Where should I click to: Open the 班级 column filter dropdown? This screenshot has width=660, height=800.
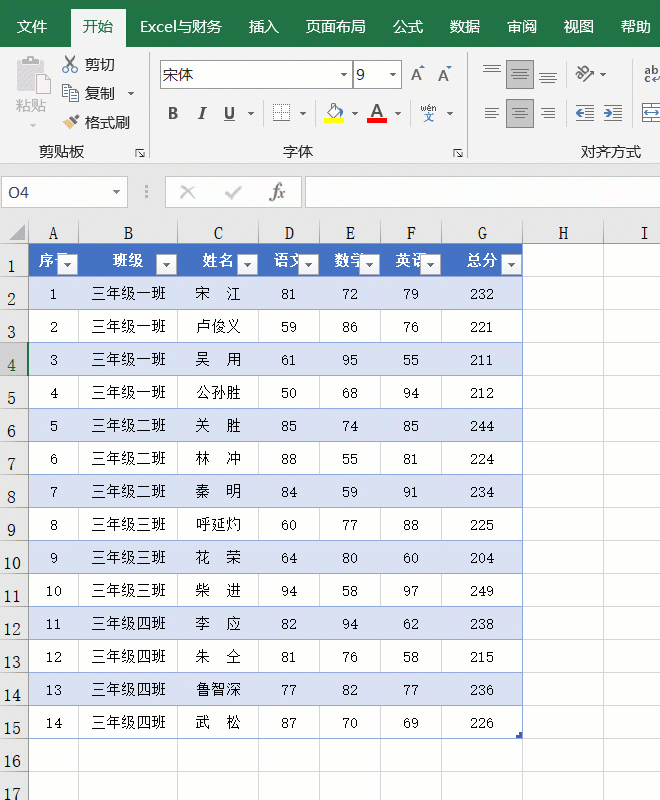point(166,264)
